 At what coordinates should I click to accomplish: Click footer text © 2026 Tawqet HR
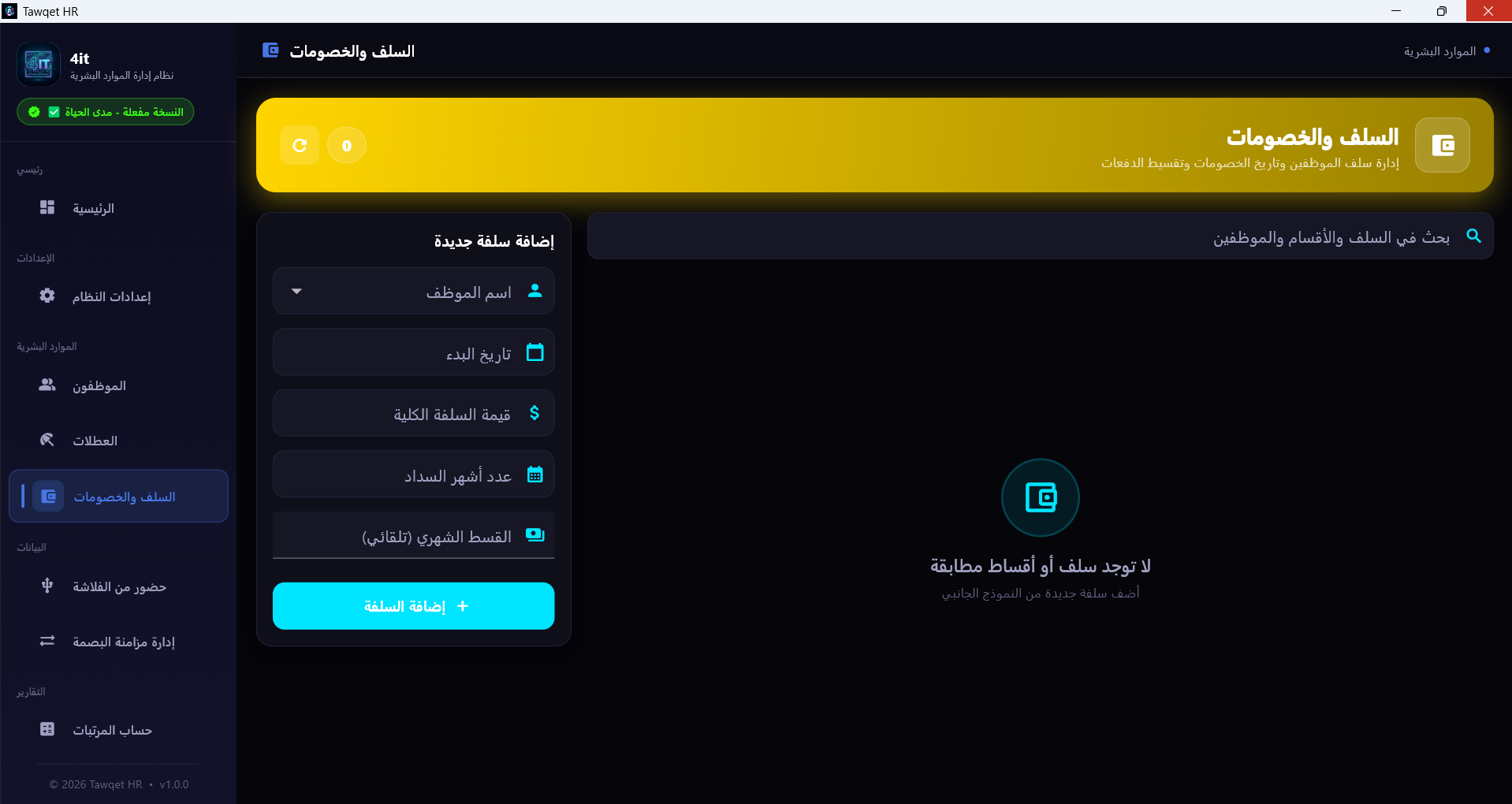click(95, 784)
